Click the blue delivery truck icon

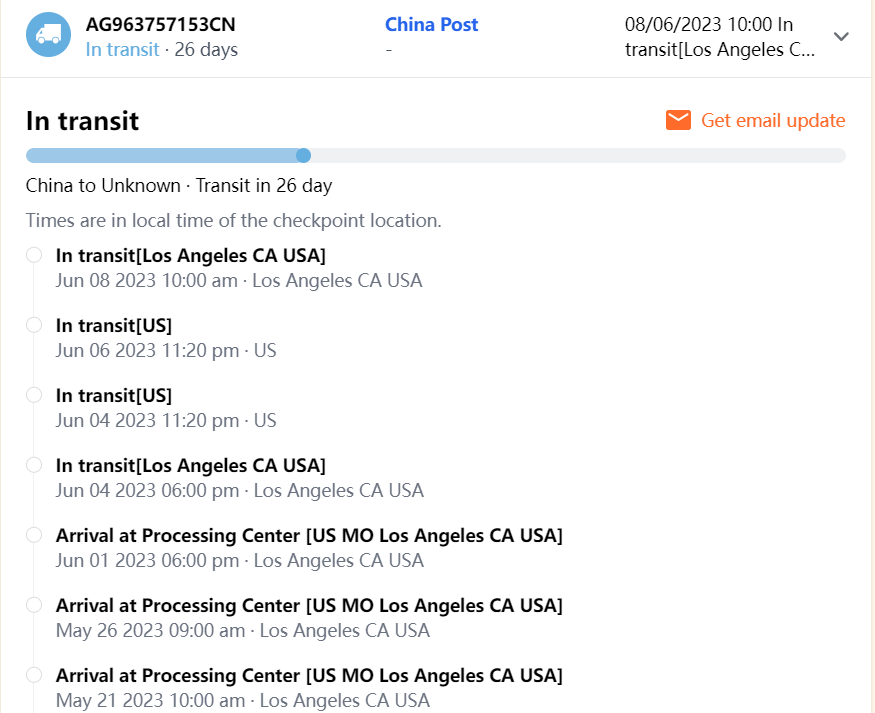click(48, 35)
